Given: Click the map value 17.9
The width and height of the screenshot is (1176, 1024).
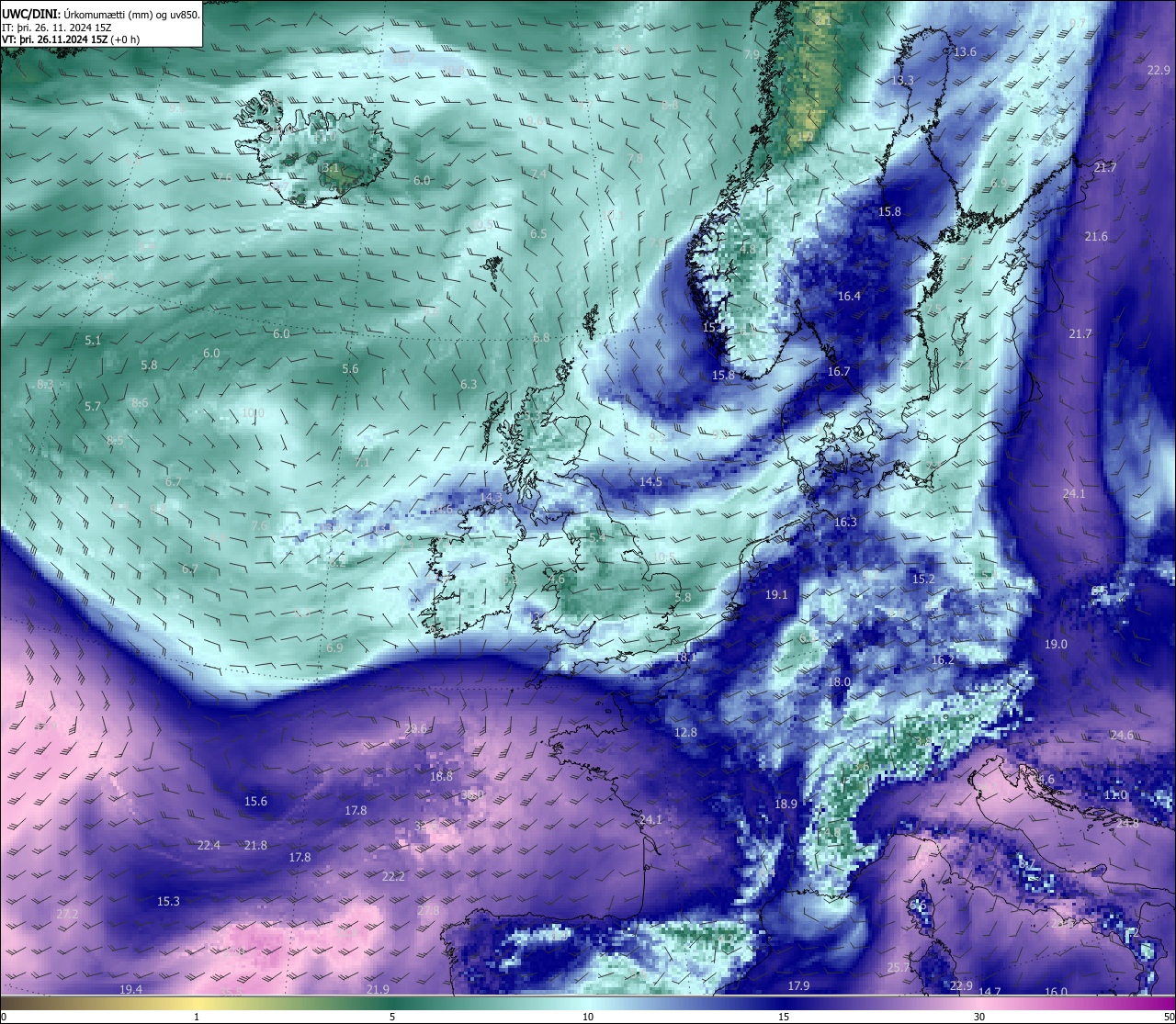Looking at the screenshot, I should 799,986.
